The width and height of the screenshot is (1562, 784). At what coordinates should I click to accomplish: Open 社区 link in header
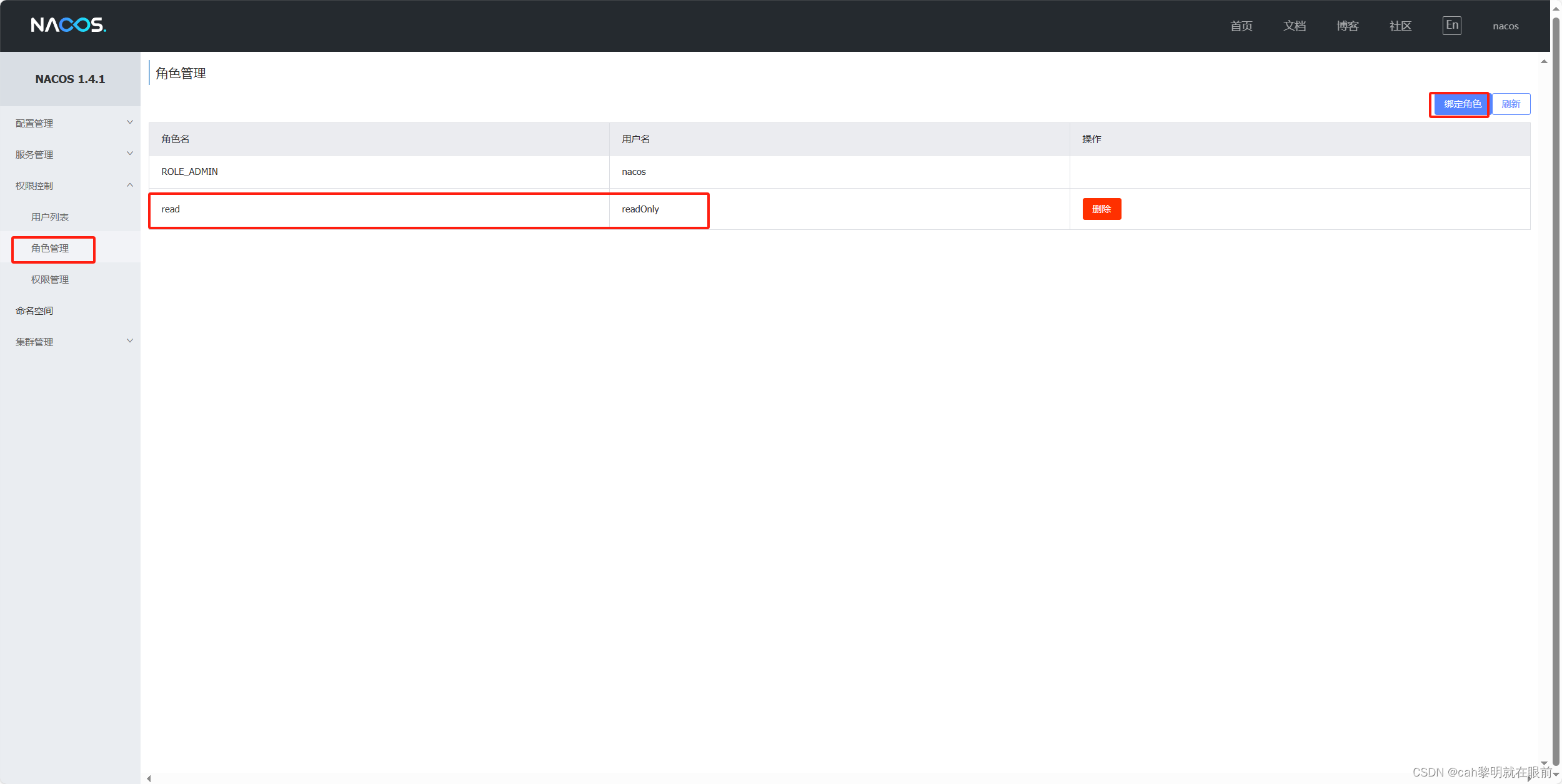coord(1400,26)
